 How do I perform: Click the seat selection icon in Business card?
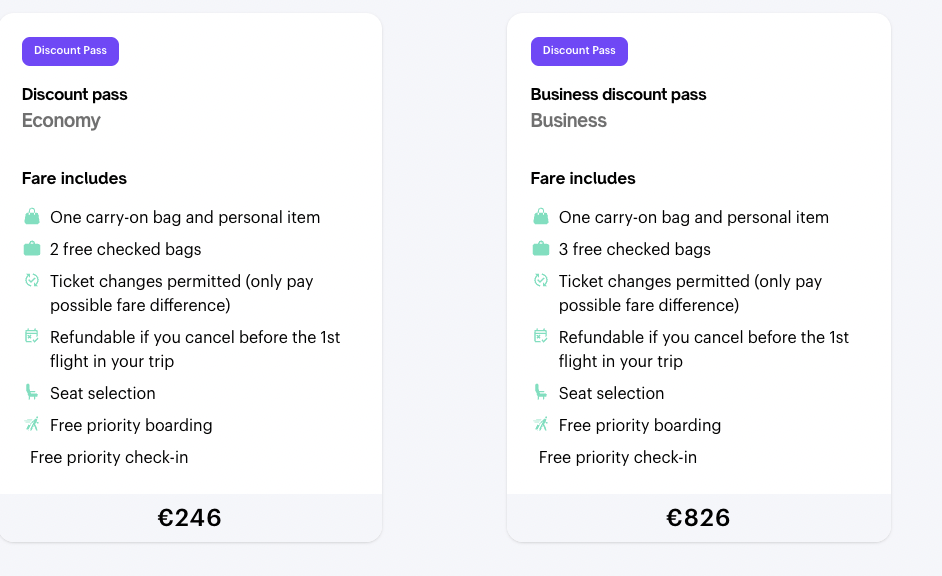pos(541,393)
